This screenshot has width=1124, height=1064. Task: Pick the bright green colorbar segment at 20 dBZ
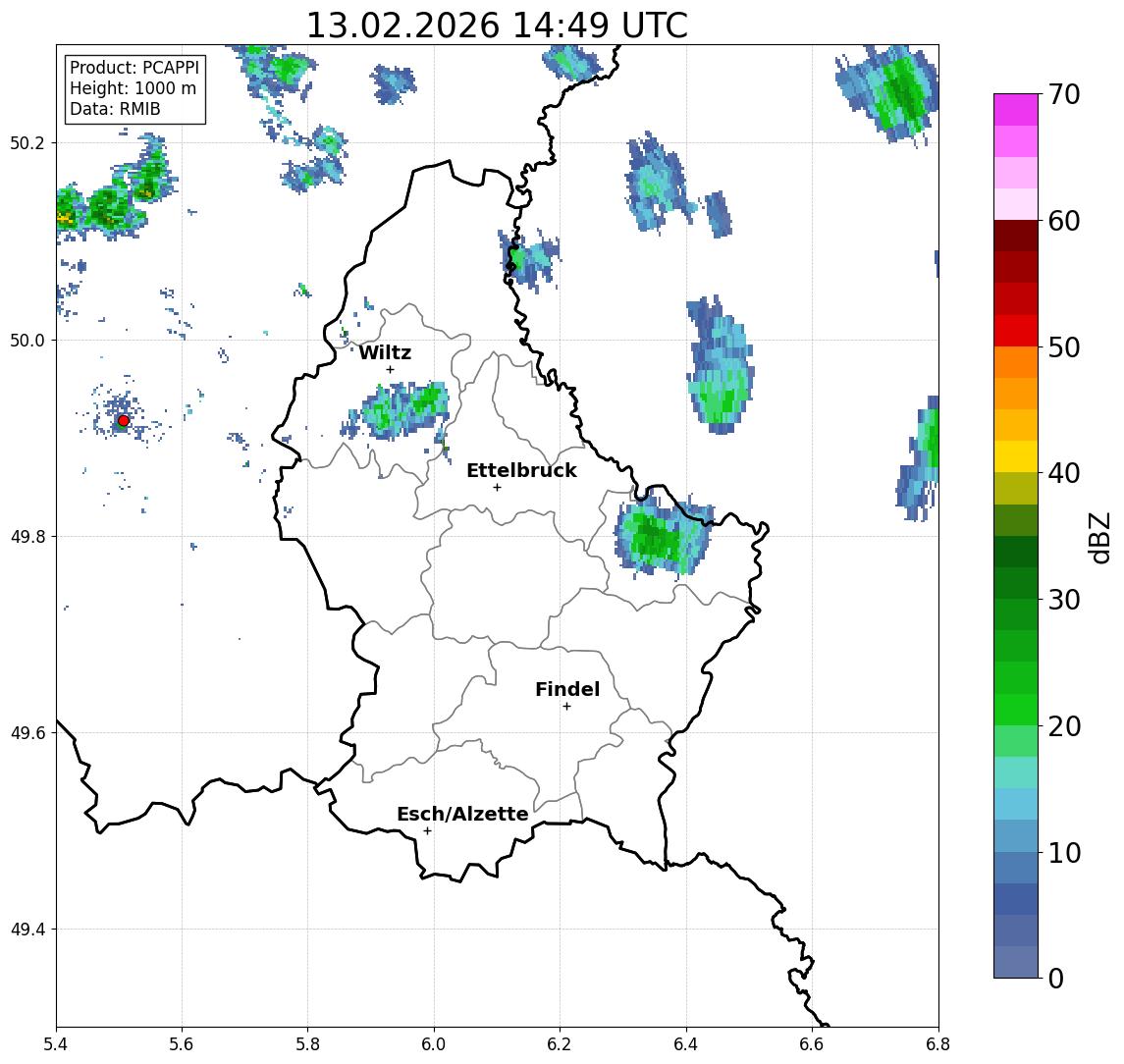pos(1016,710)
